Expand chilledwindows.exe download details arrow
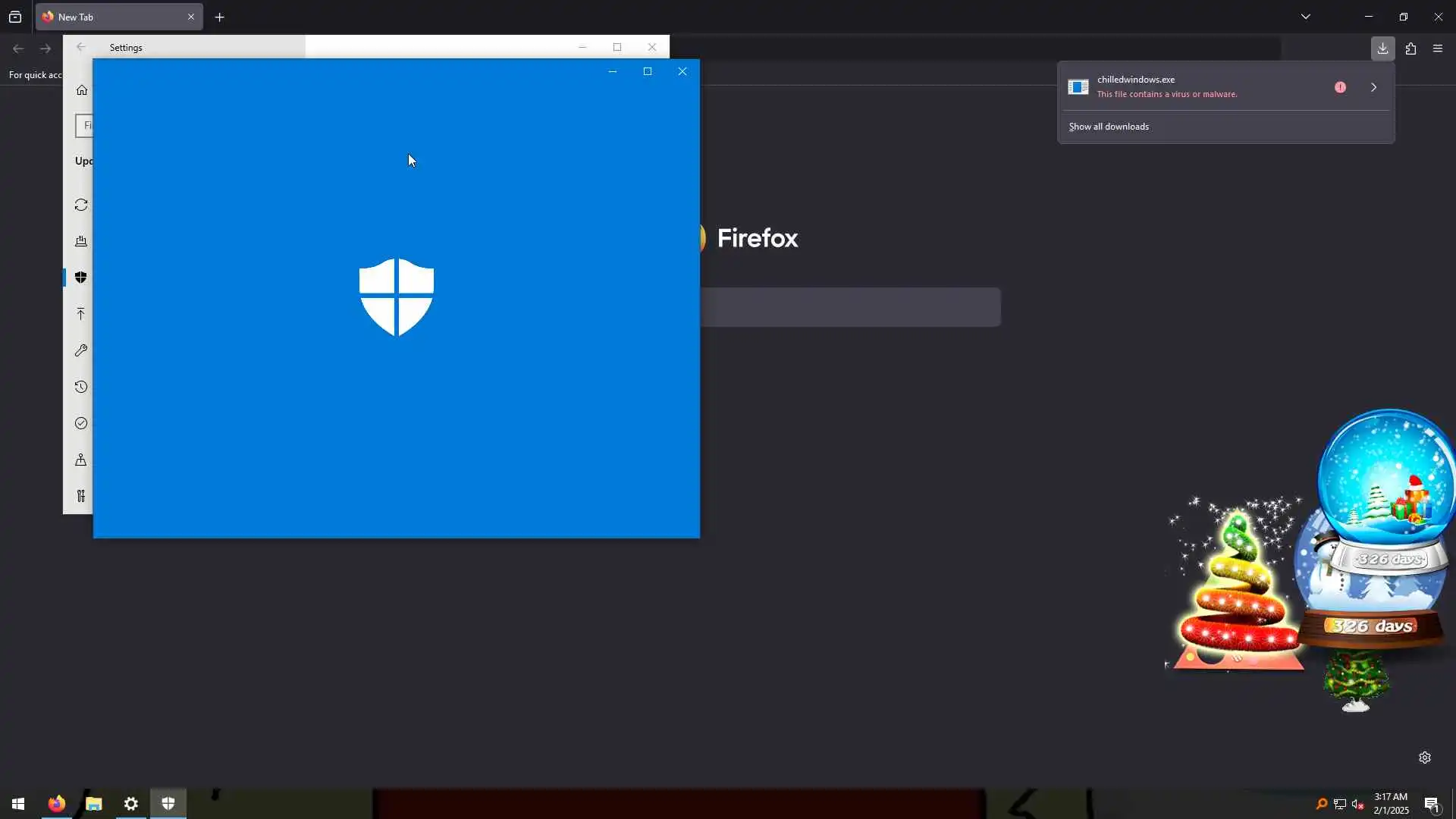This screenshot has height=819, width=1456. (x=1373, y=87)
